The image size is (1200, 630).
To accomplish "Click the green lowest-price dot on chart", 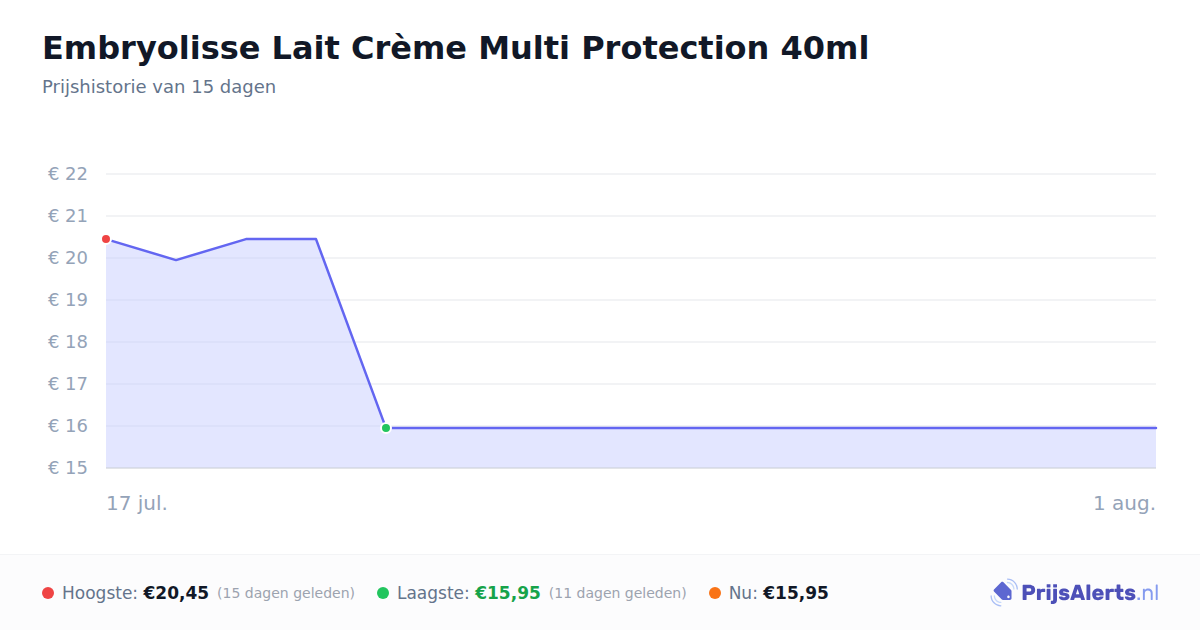I will (x=386, y=428).
